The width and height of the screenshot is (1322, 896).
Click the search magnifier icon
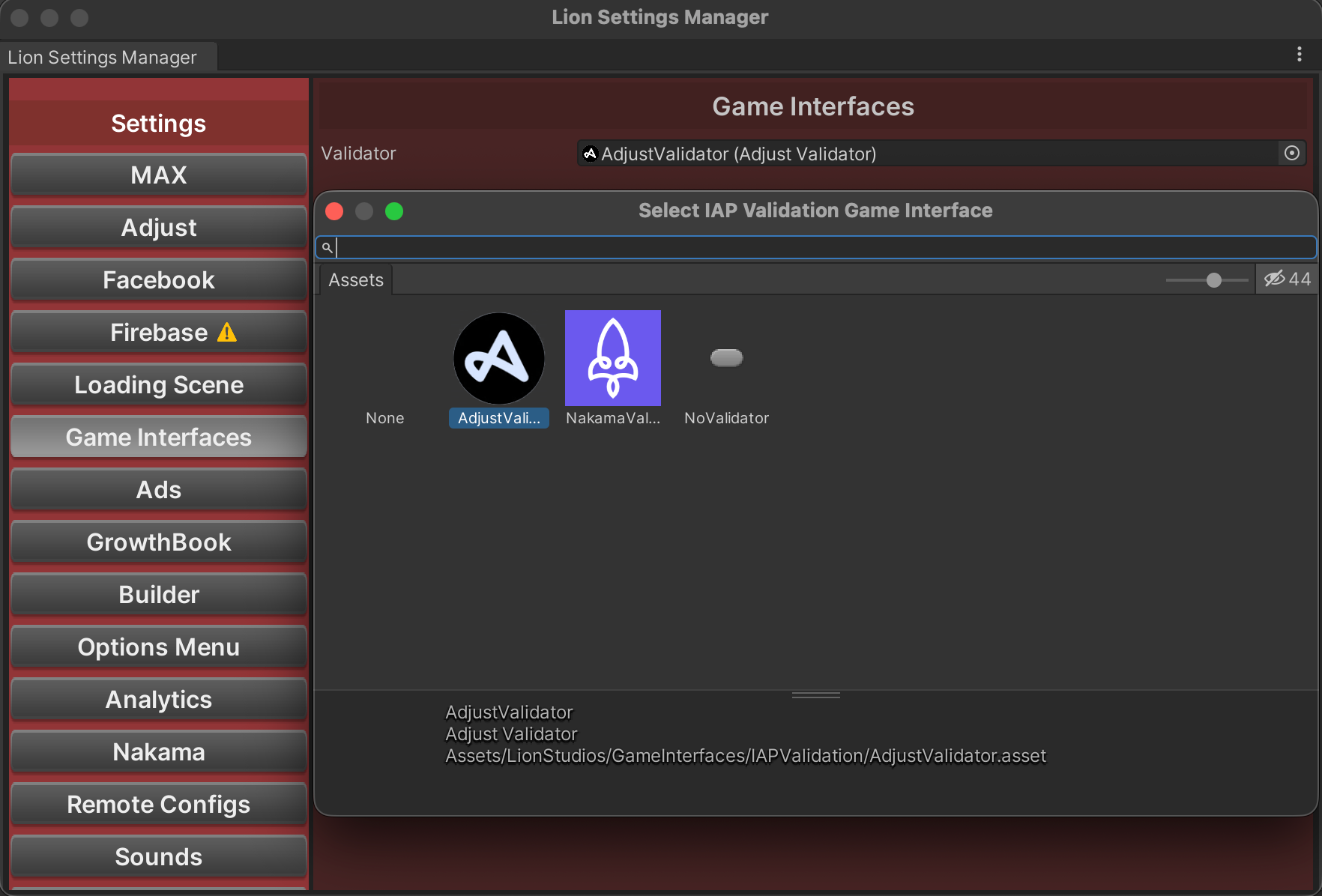pos(327,247)
